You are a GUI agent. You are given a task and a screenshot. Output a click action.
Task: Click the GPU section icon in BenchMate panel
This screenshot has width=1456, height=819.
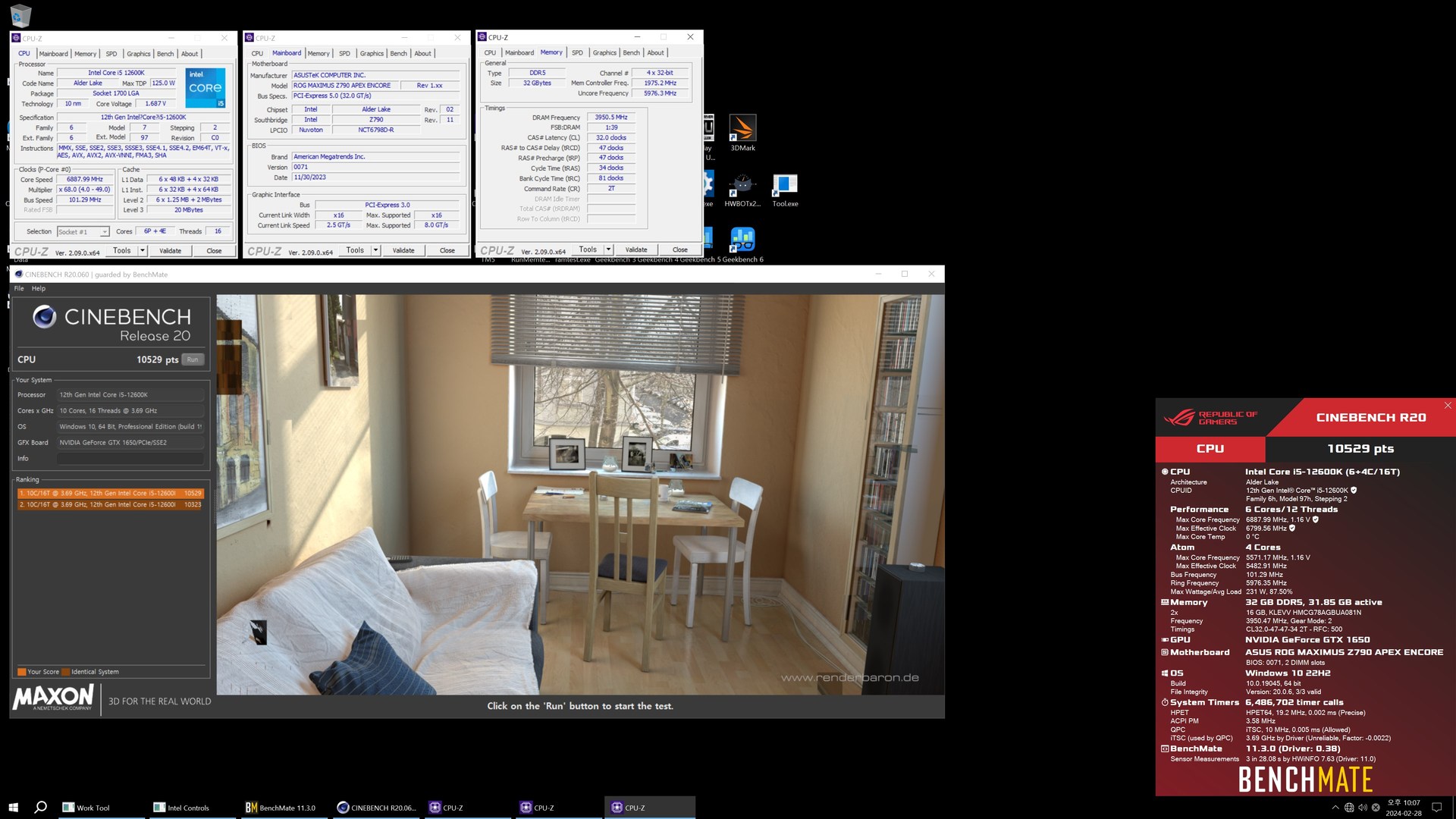coord(1165,640)
